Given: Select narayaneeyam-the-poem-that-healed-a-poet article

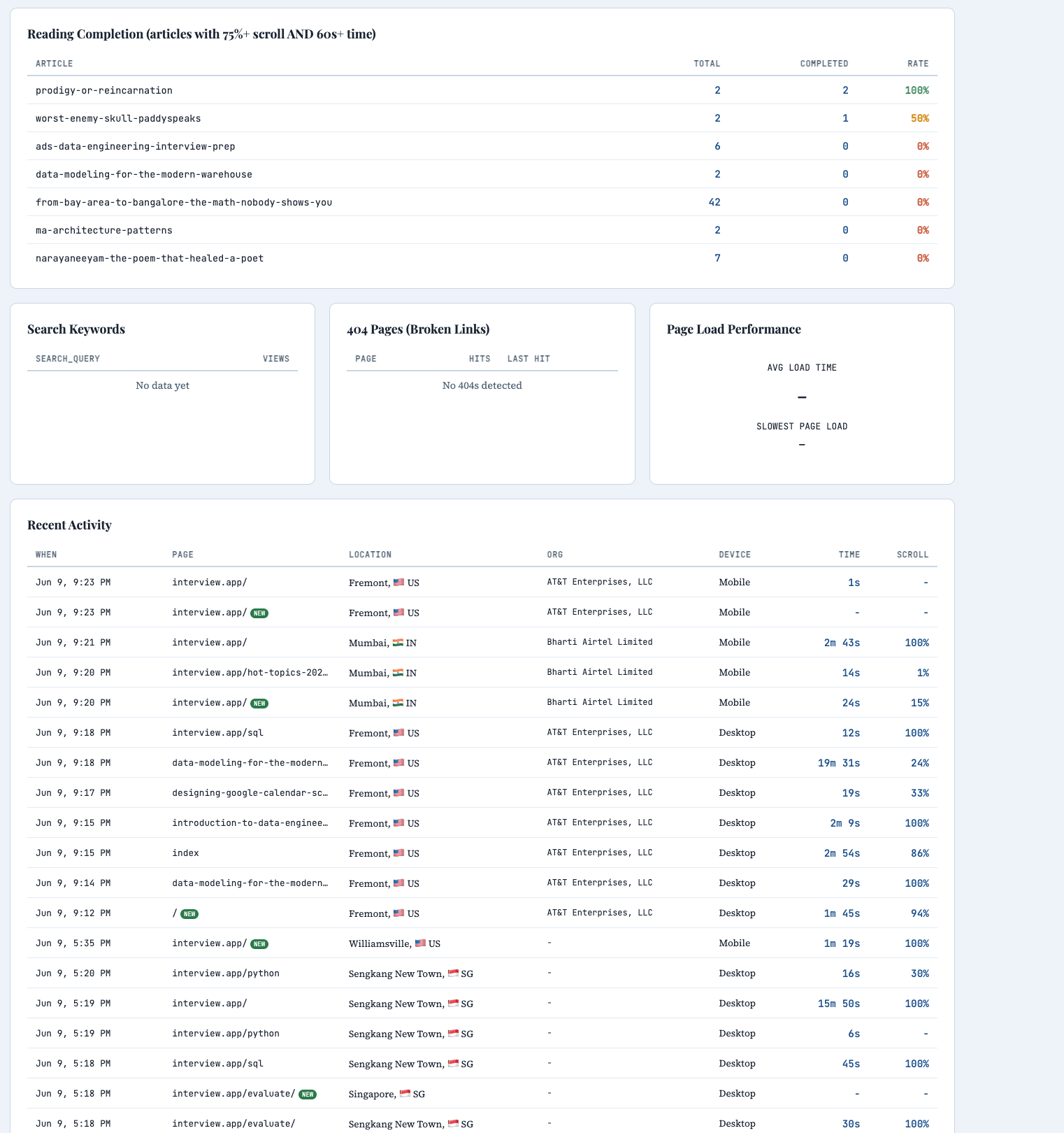Looking at the screenshot, I should (x=150, y=258).
